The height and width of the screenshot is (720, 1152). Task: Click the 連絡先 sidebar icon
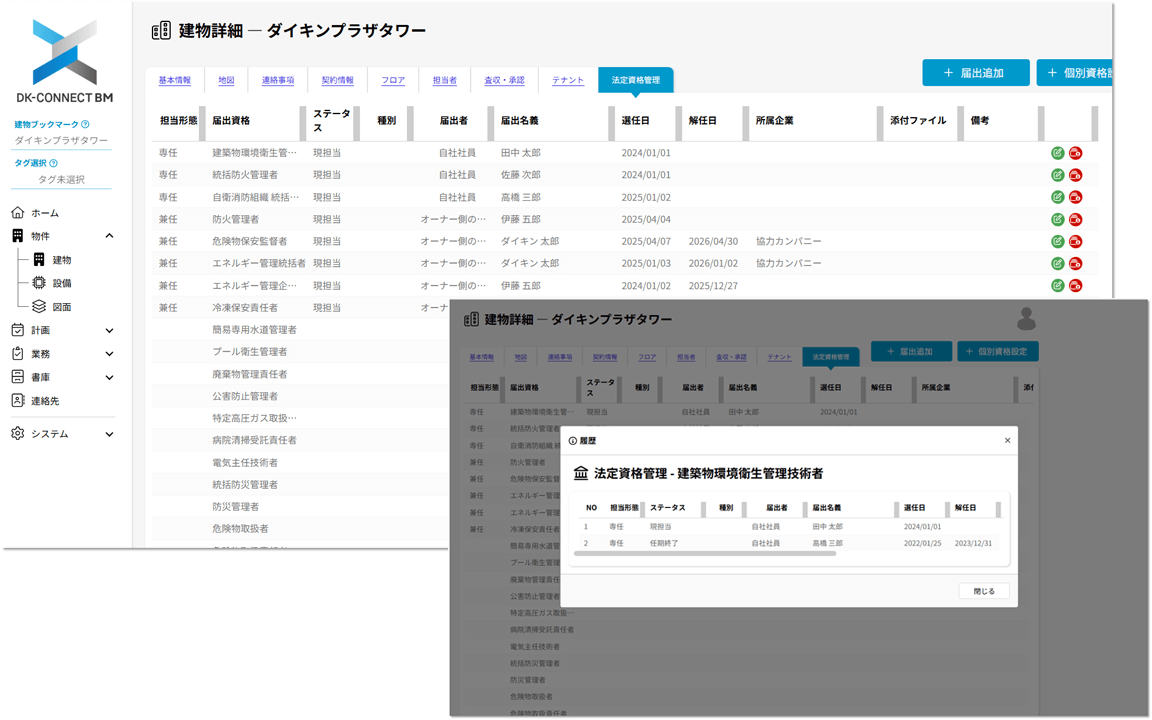coord(18,400)
